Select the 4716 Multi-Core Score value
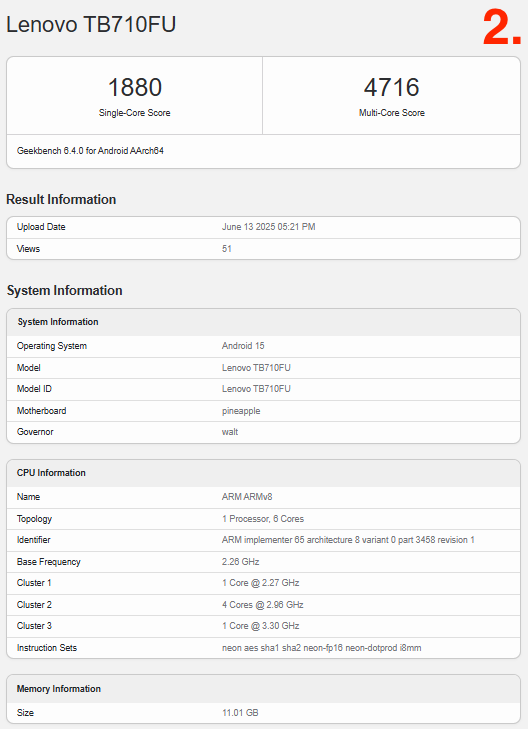Screen dimensions: 528x729 tap(391, 87)
